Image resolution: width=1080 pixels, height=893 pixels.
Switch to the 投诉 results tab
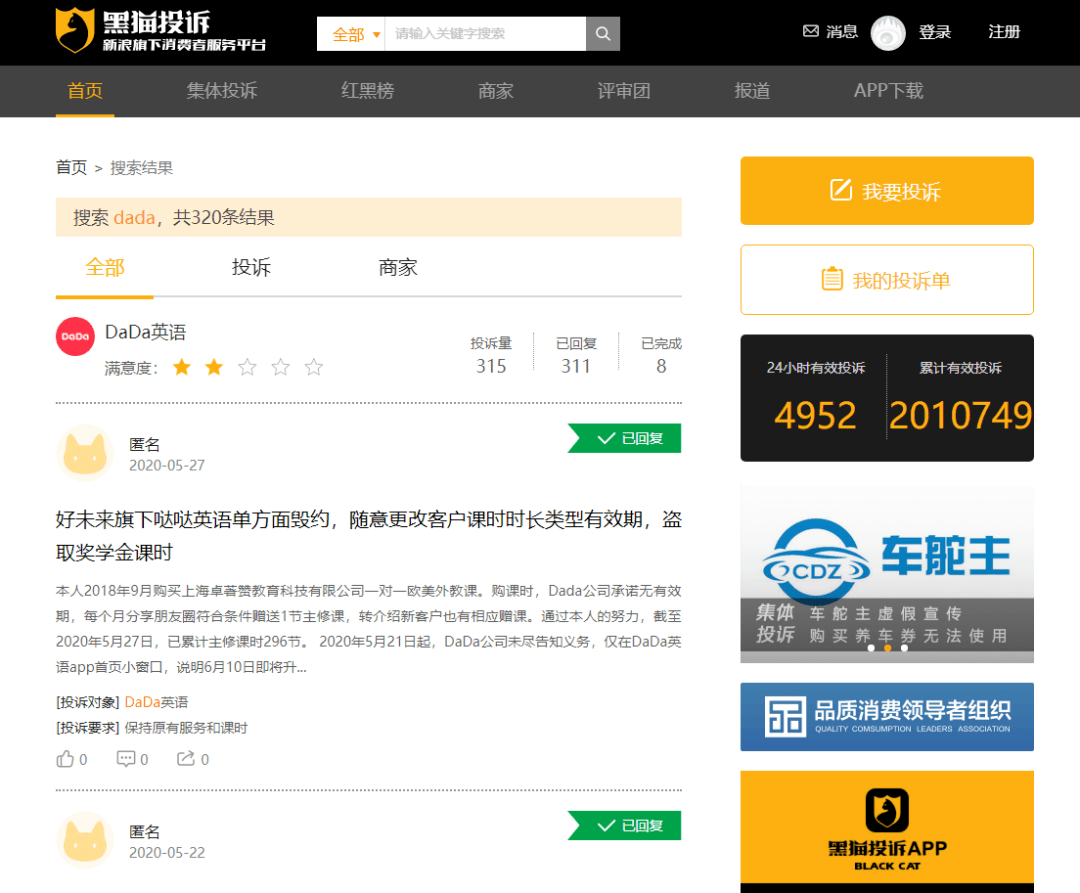(251, 267)
